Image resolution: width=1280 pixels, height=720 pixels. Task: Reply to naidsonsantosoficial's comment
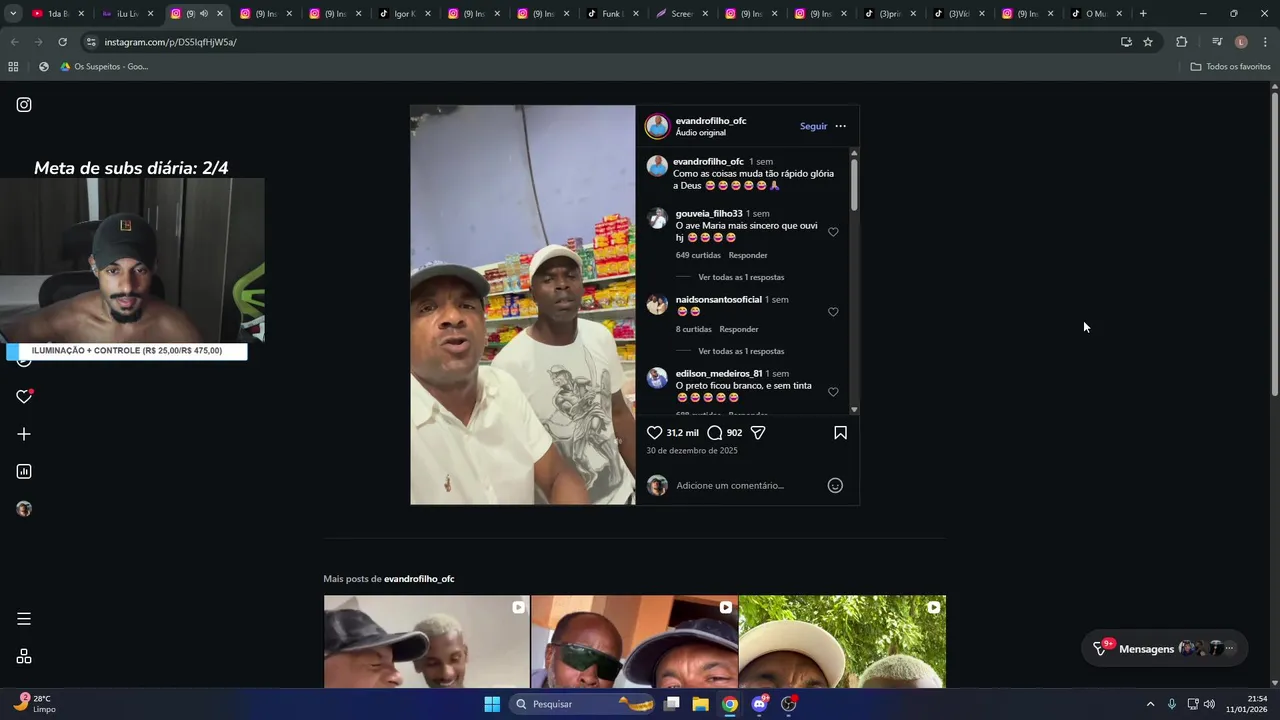point(739,329)
